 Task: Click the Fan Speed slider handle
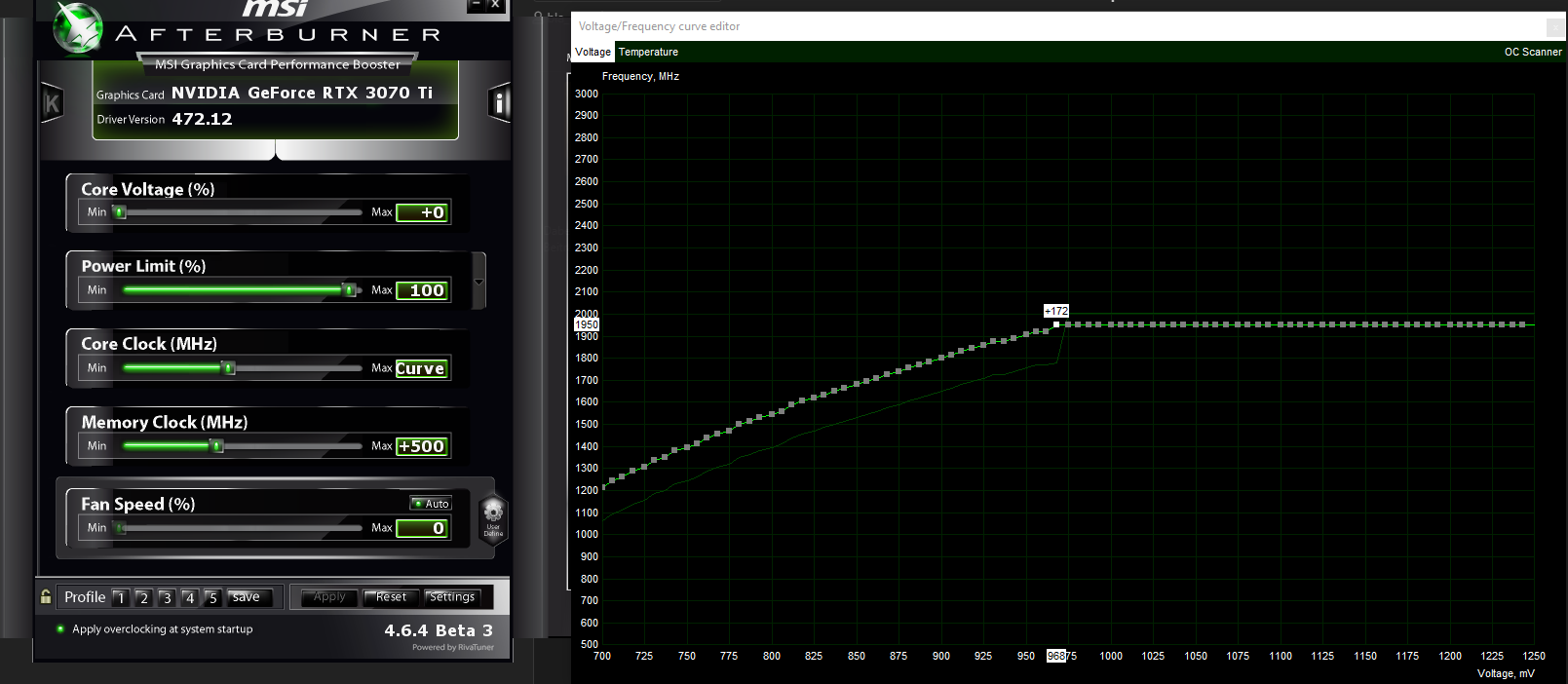[x=120, y=527]
